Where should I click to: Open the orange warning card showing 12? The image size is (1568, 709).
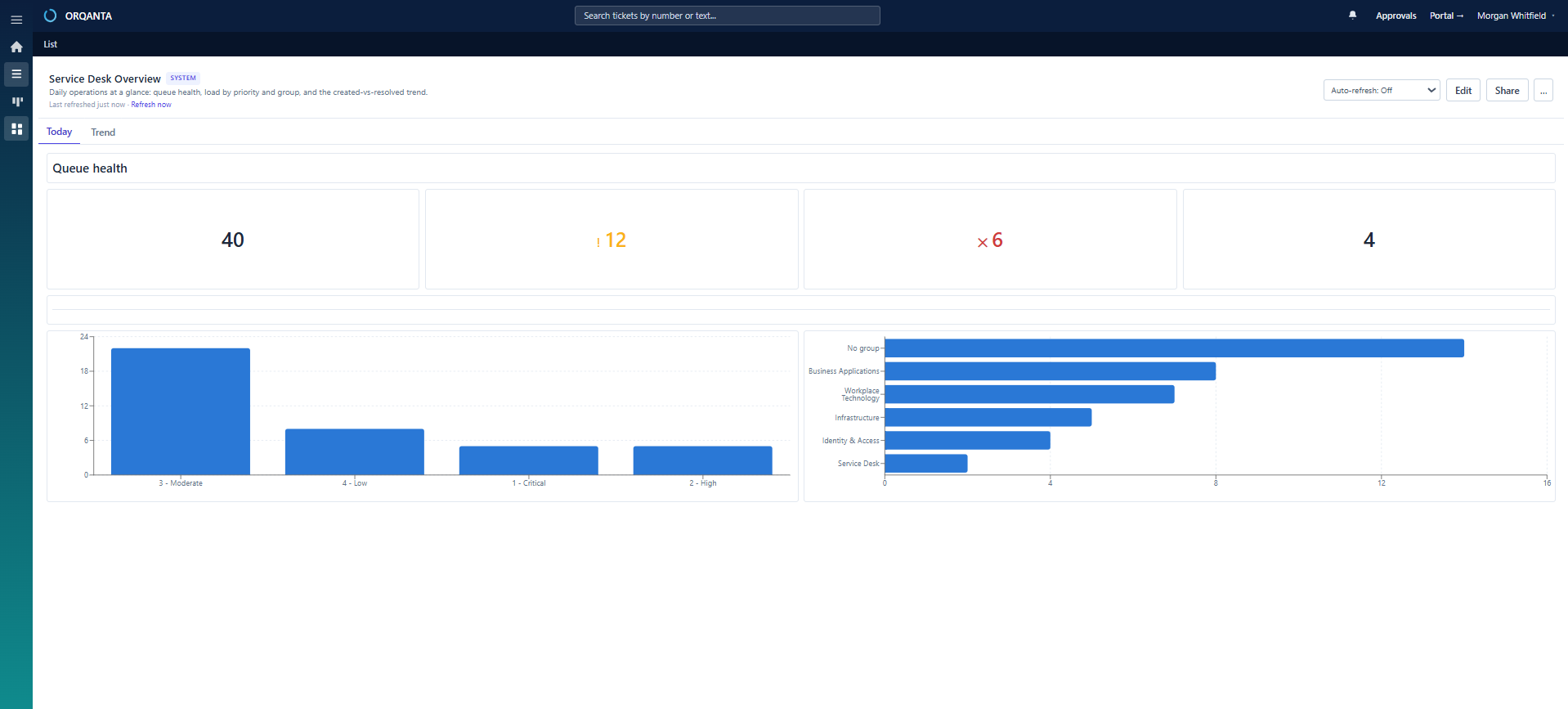tap(612, 240)
